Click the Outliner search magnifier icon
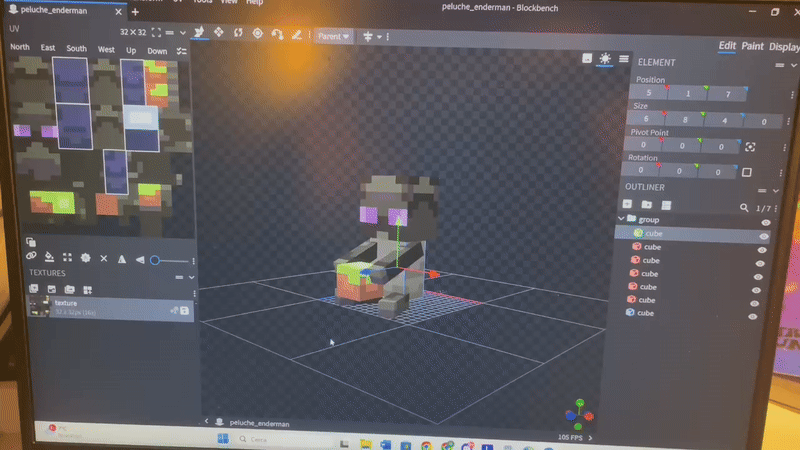Screen dimensions: 800x450 [744, 207]
